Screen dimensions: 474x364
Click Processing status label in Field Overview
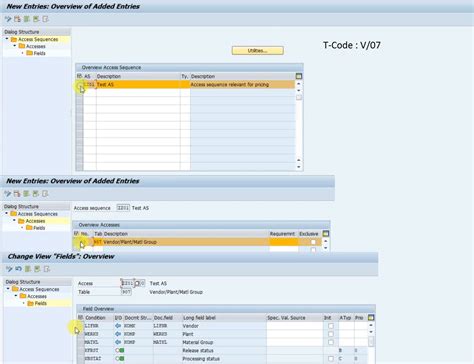(201, 359)
